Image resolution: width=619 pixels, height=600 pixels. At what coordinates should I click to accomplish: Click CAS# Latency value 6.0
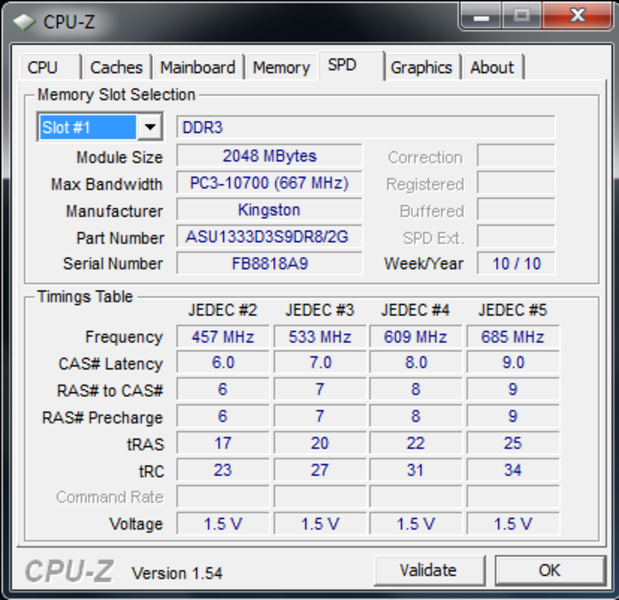point(223,362)
